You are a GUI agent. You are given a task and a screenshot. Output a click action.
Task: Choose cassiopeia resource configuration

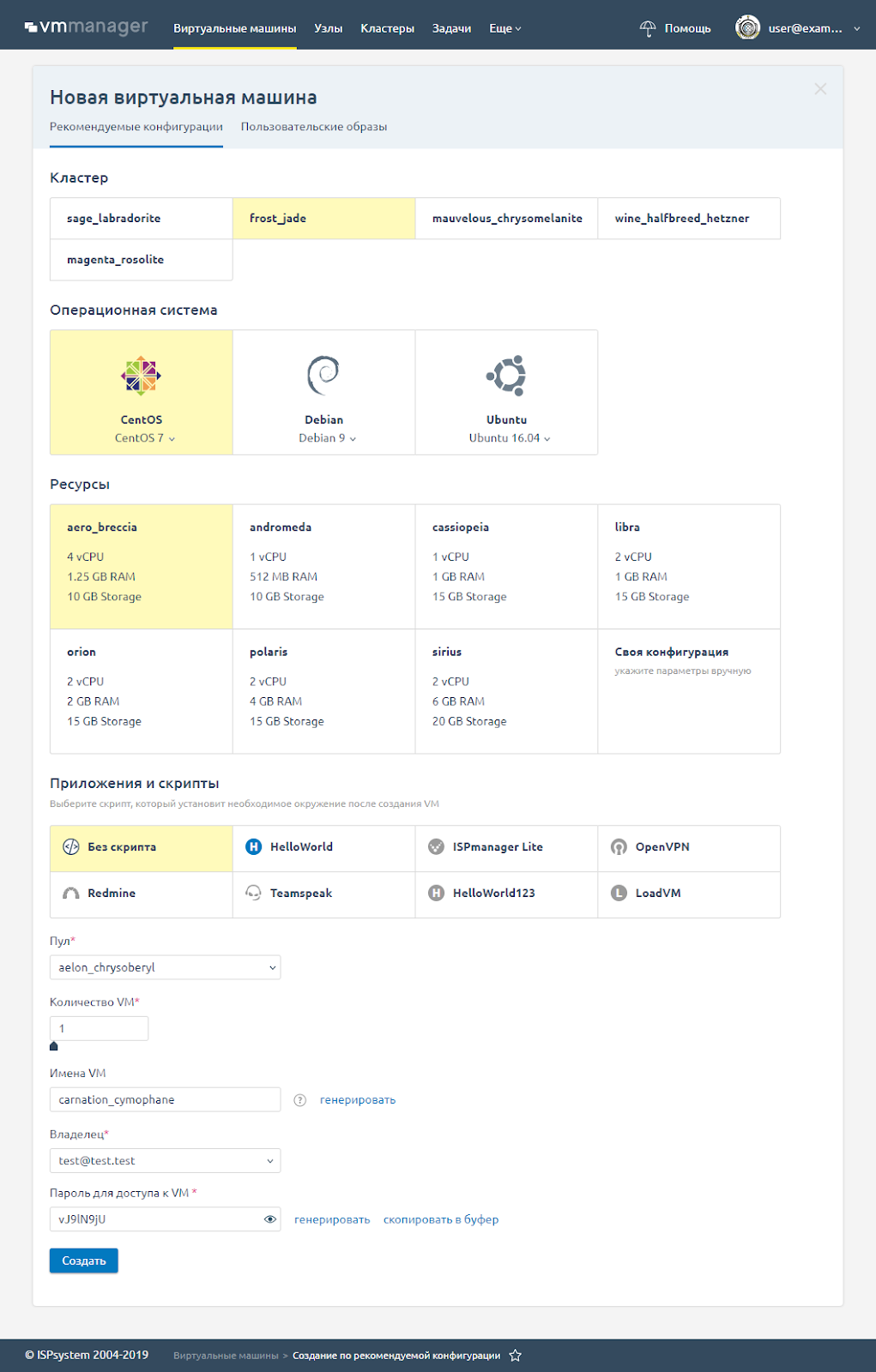[x=507, y=567]
